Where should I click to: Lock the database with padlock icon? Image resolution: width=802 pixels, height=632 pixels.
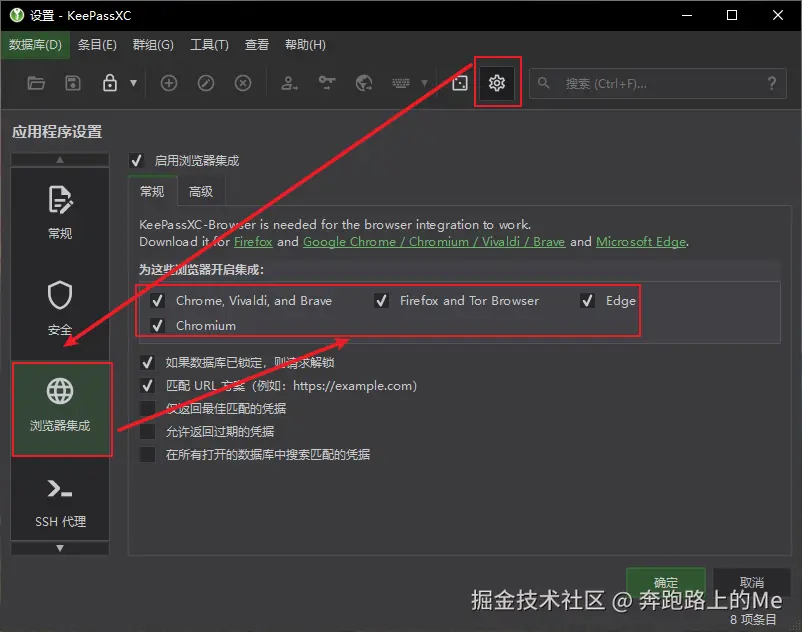point(110,83)
